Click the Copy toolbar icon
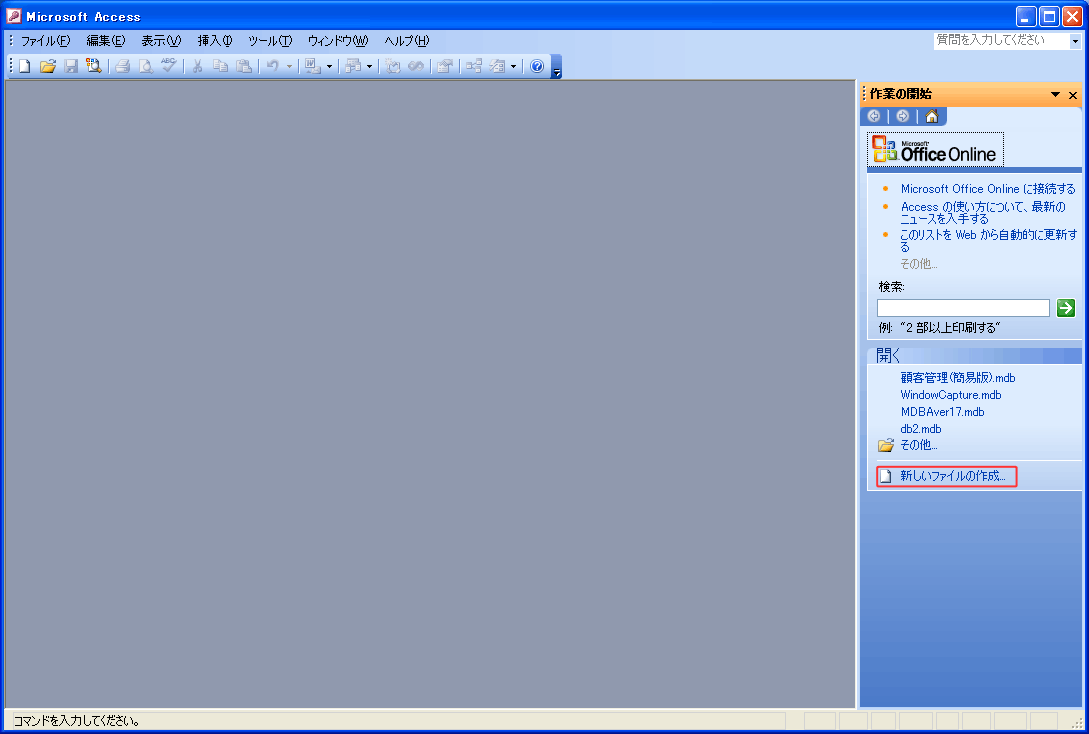This screenshot has width=1089, height=734. 220,66
